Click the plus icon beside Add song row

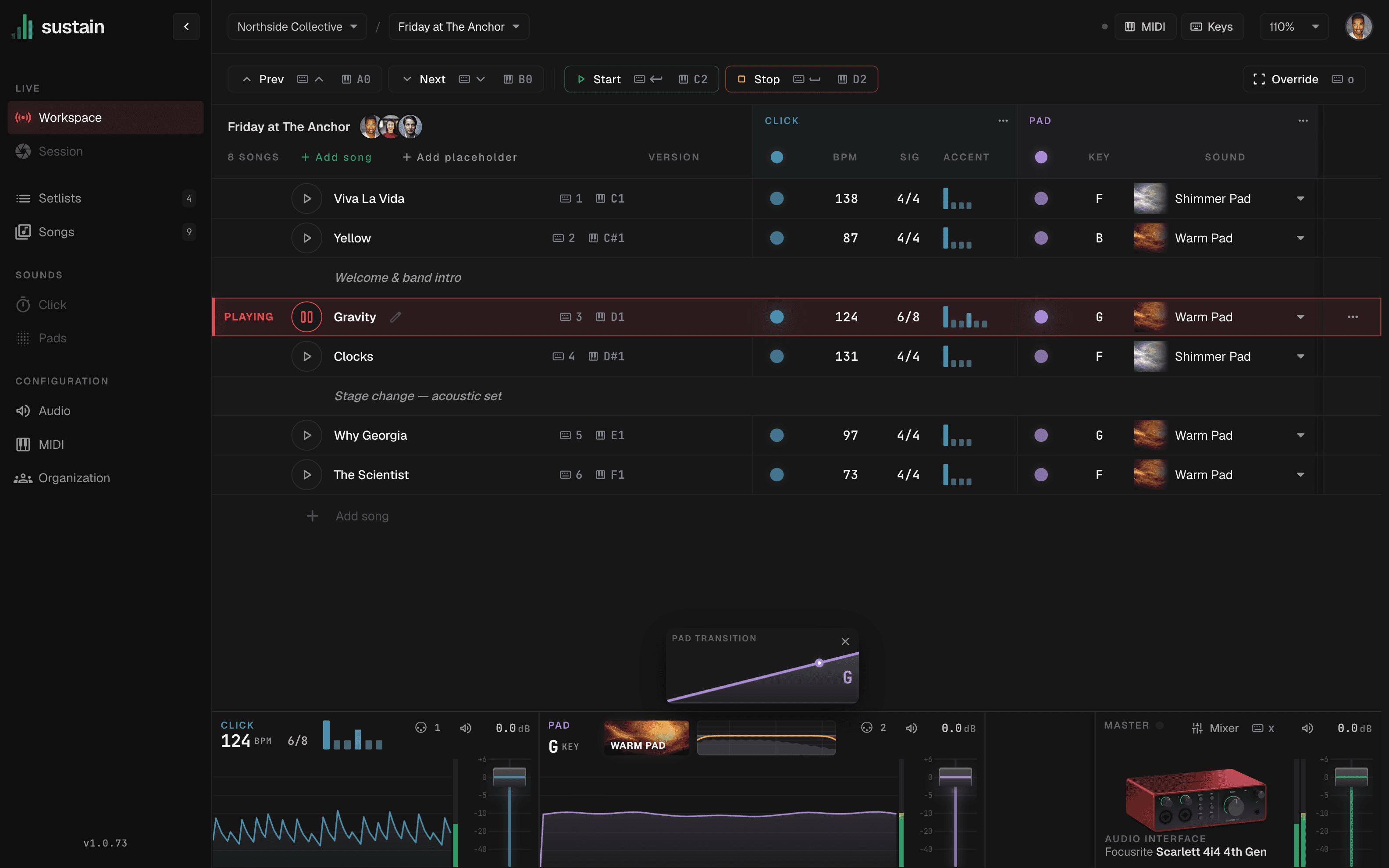(x=312, y=516)
